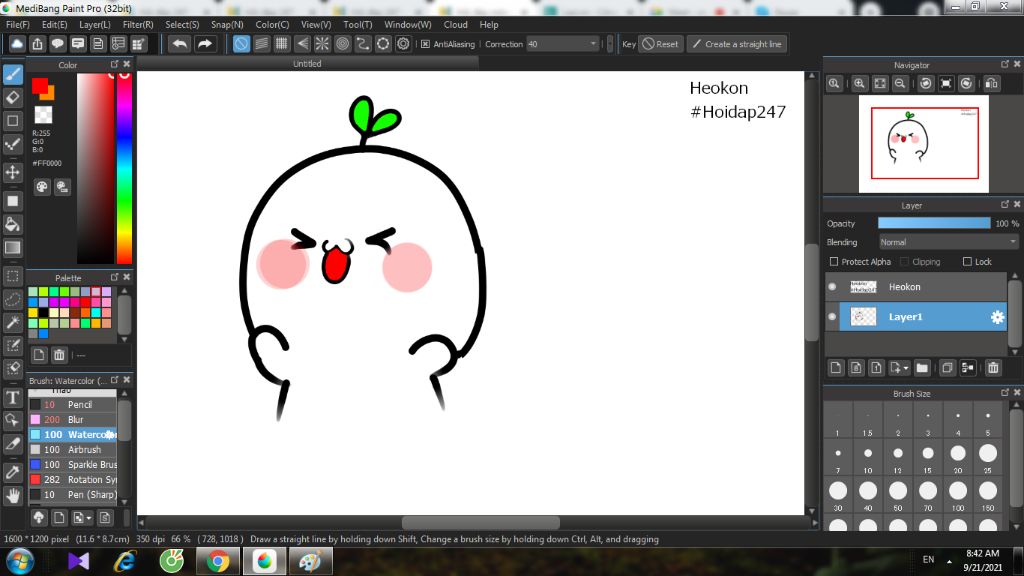This screenshot has width=1024, height=576.
Task: Select the Brush tool
Action: [x=12, y=74]
